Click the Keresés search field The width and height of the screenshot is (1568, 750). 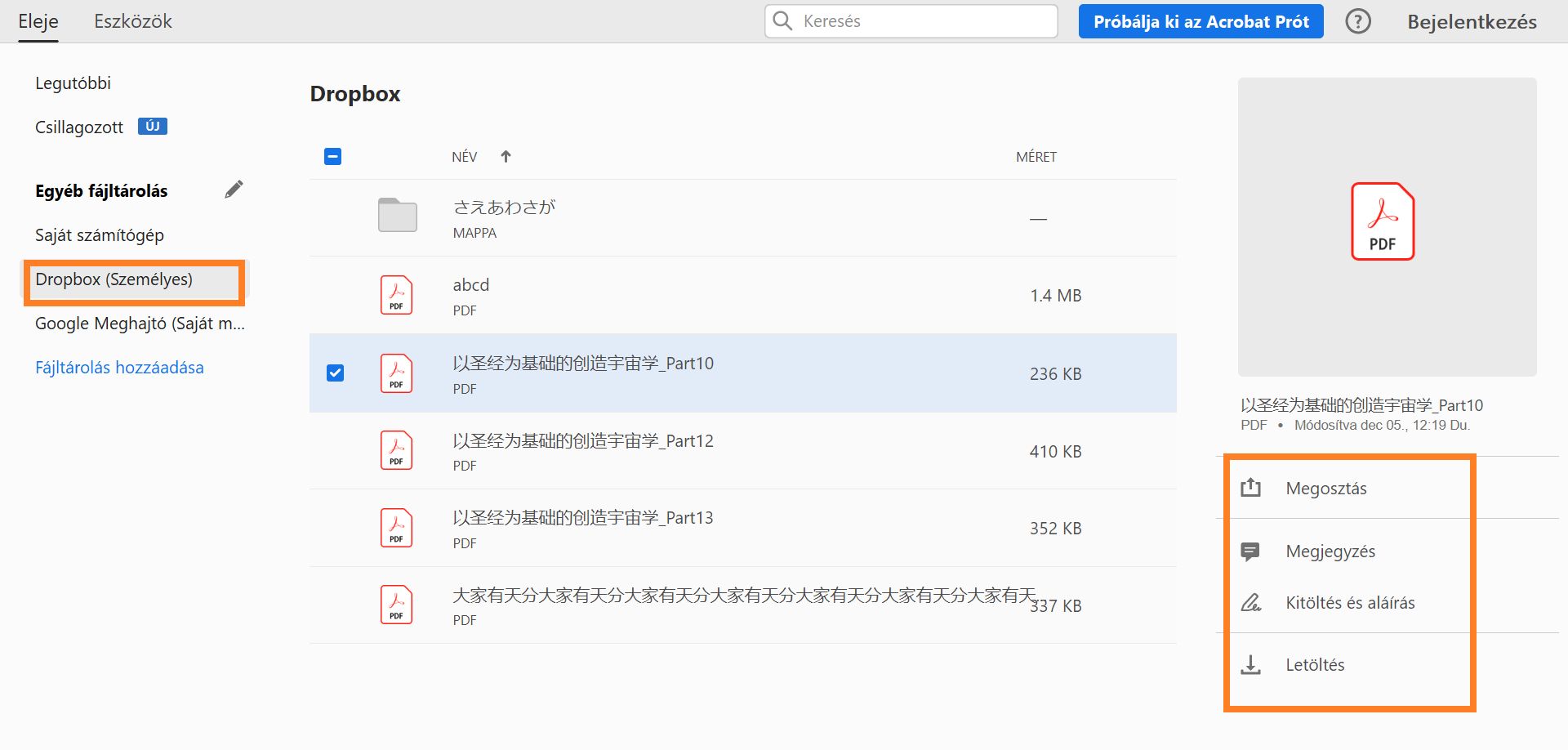[x=911, y=21]
